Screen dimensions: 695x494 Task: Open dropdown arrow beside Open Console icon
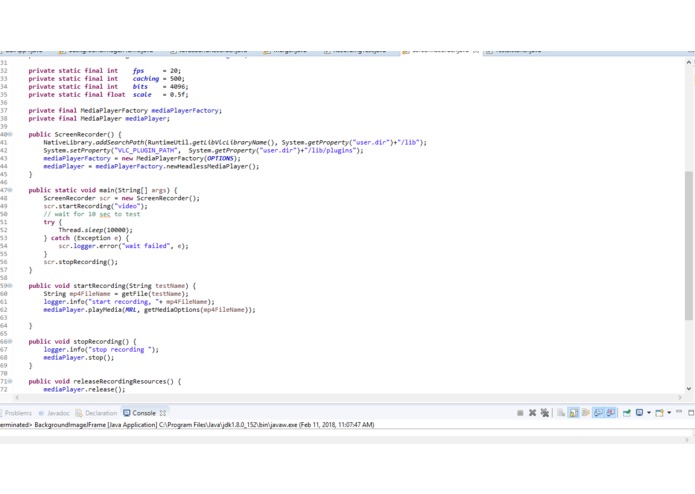pyautogui.click(x=669, y=413)
